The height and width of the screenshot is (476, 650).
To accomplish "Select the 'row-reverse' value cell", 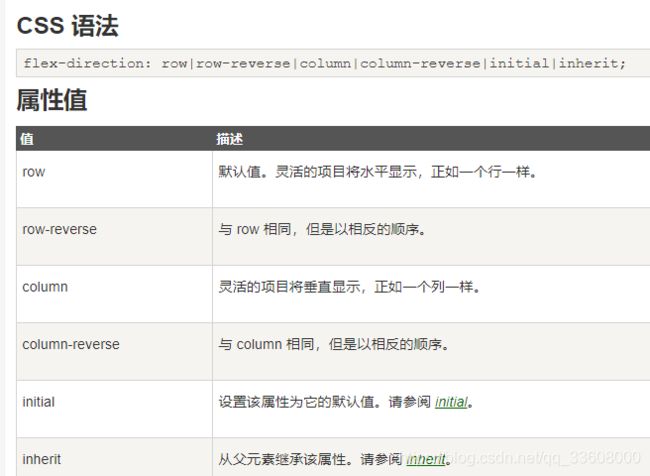I will tap(114, 237).
